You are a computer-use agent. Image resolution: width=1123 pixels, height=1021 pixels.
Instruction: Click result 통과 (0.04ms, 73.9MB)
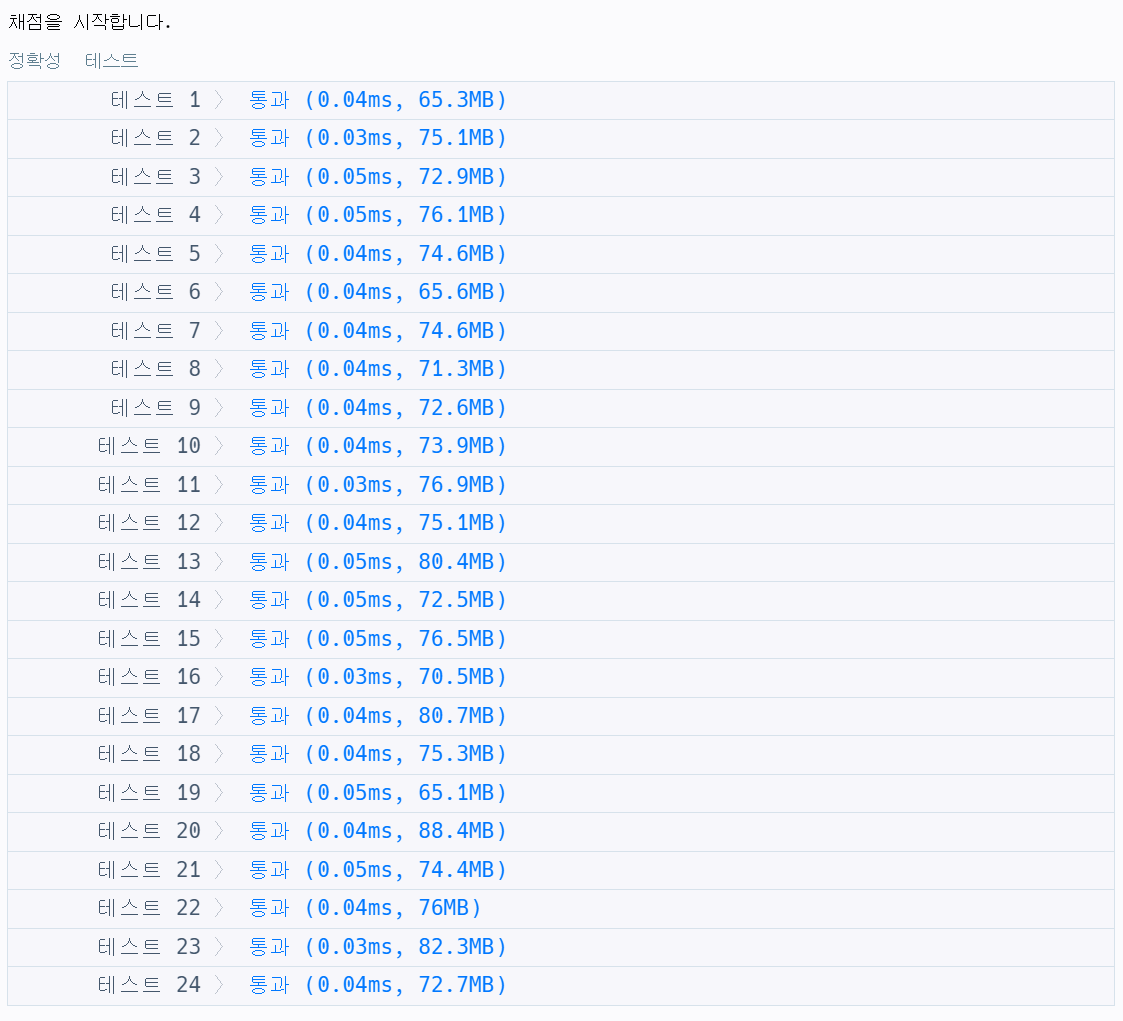[x=377, y=445]
